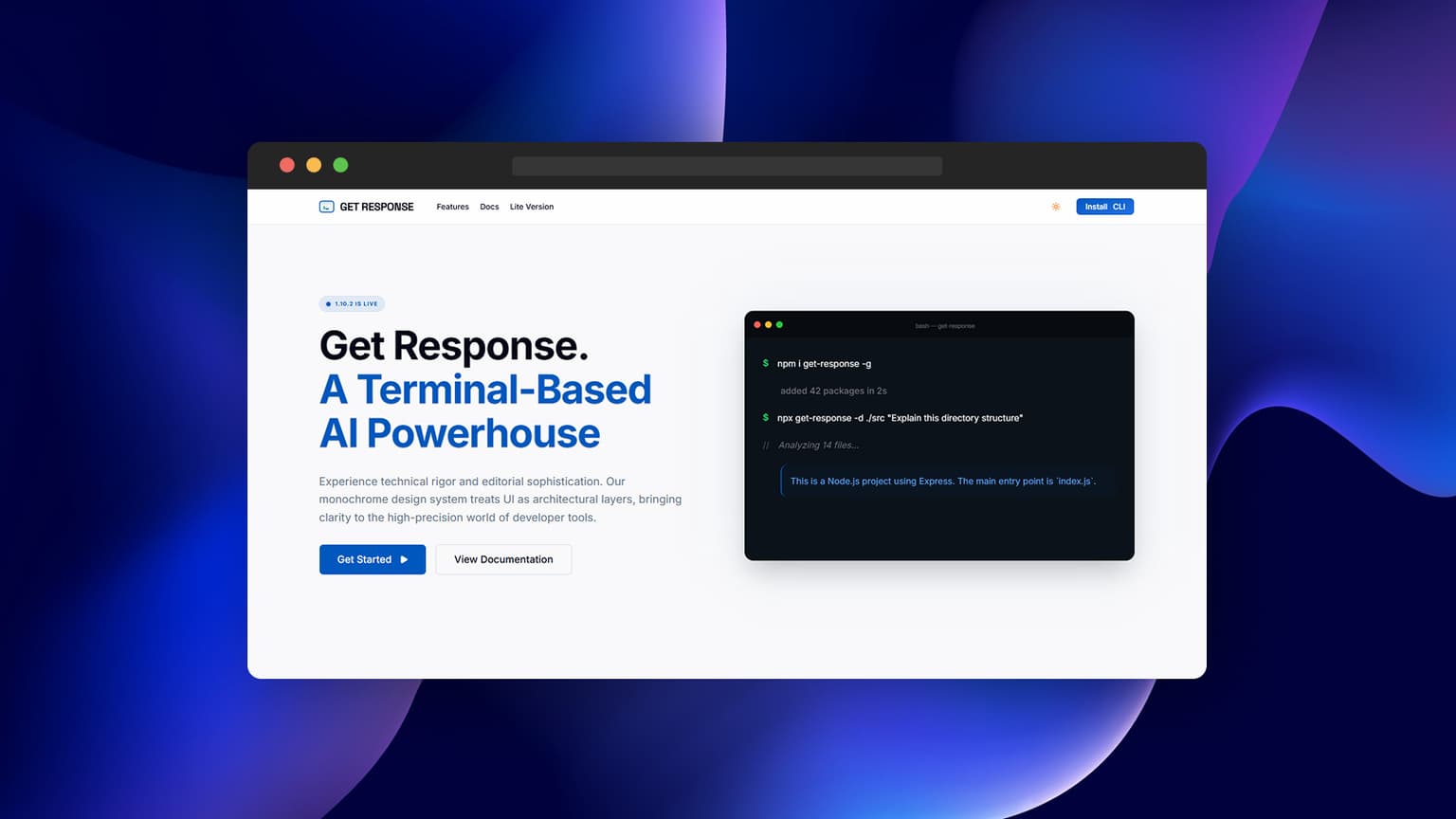Click the red close button of the browser window
1456x819 pixels.
(287, 165)
